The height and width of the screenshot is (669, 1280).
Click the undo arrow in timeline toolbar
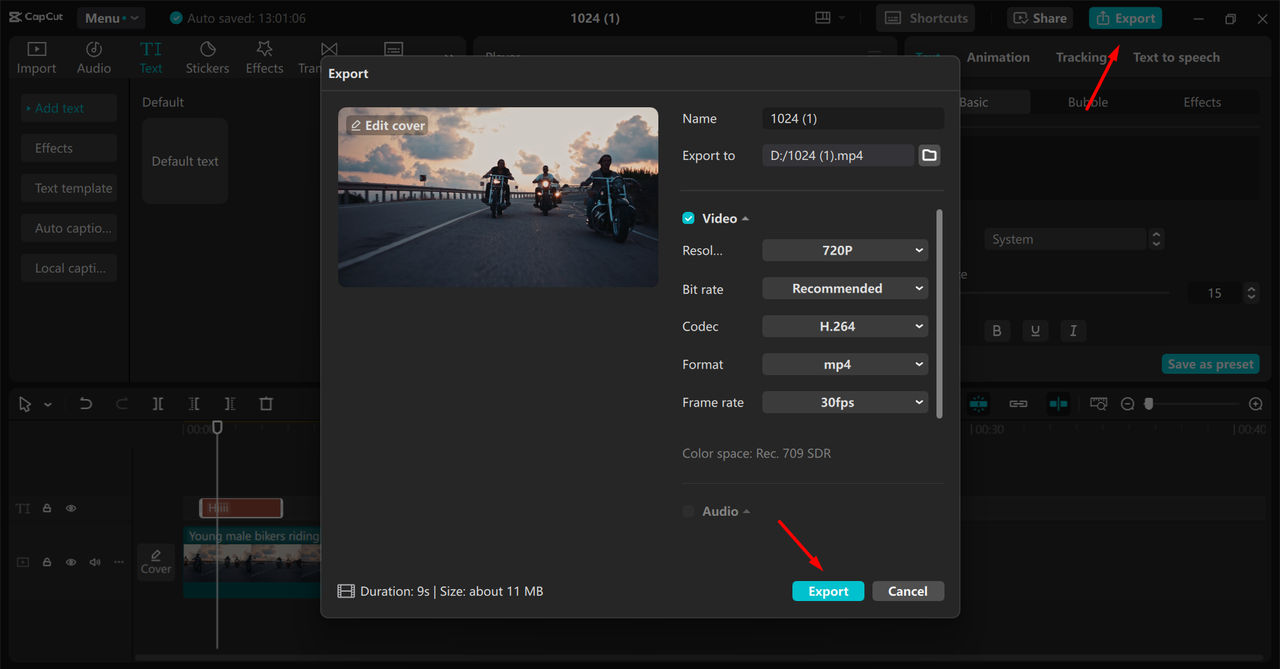click(86, 404)
